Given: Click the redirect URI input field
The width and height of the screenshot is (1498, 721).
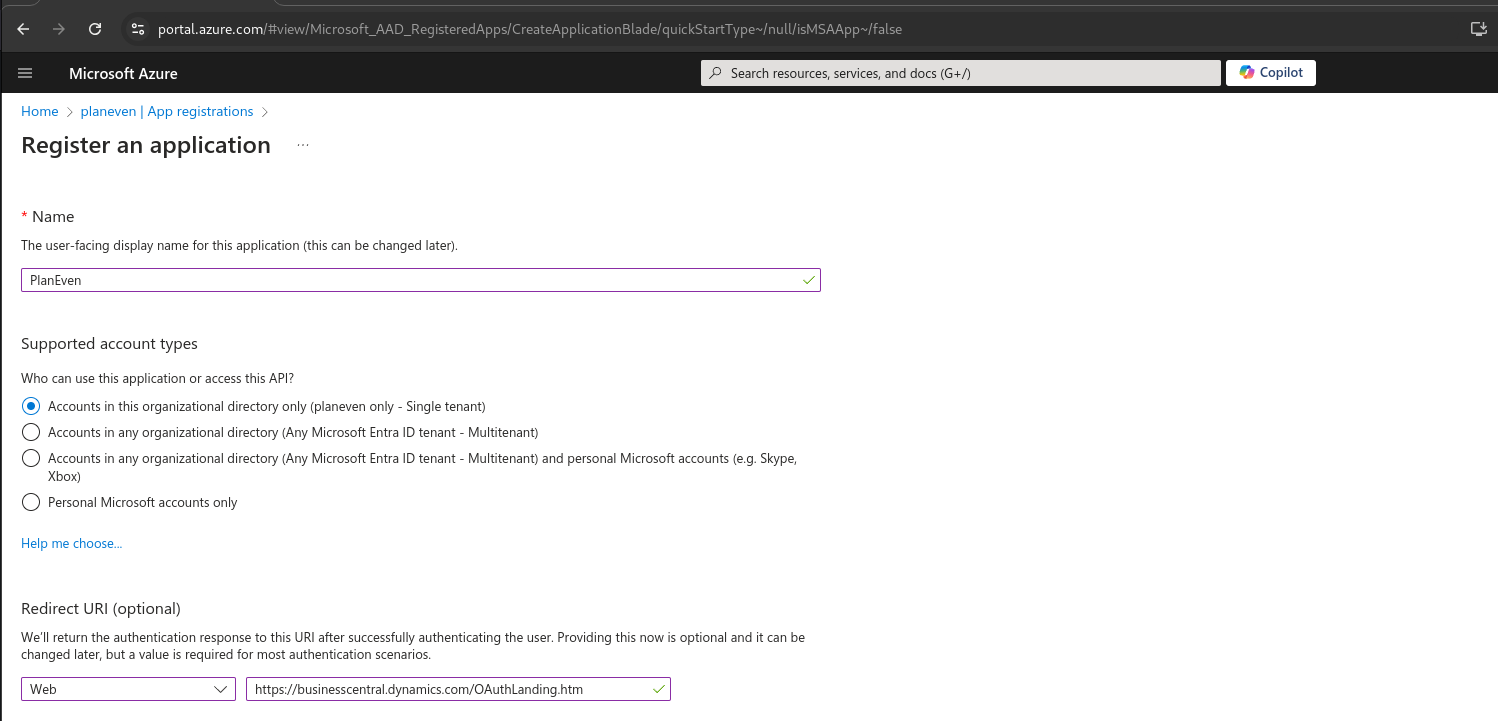Looking at the screenshot, I should (x=458, y=689).
